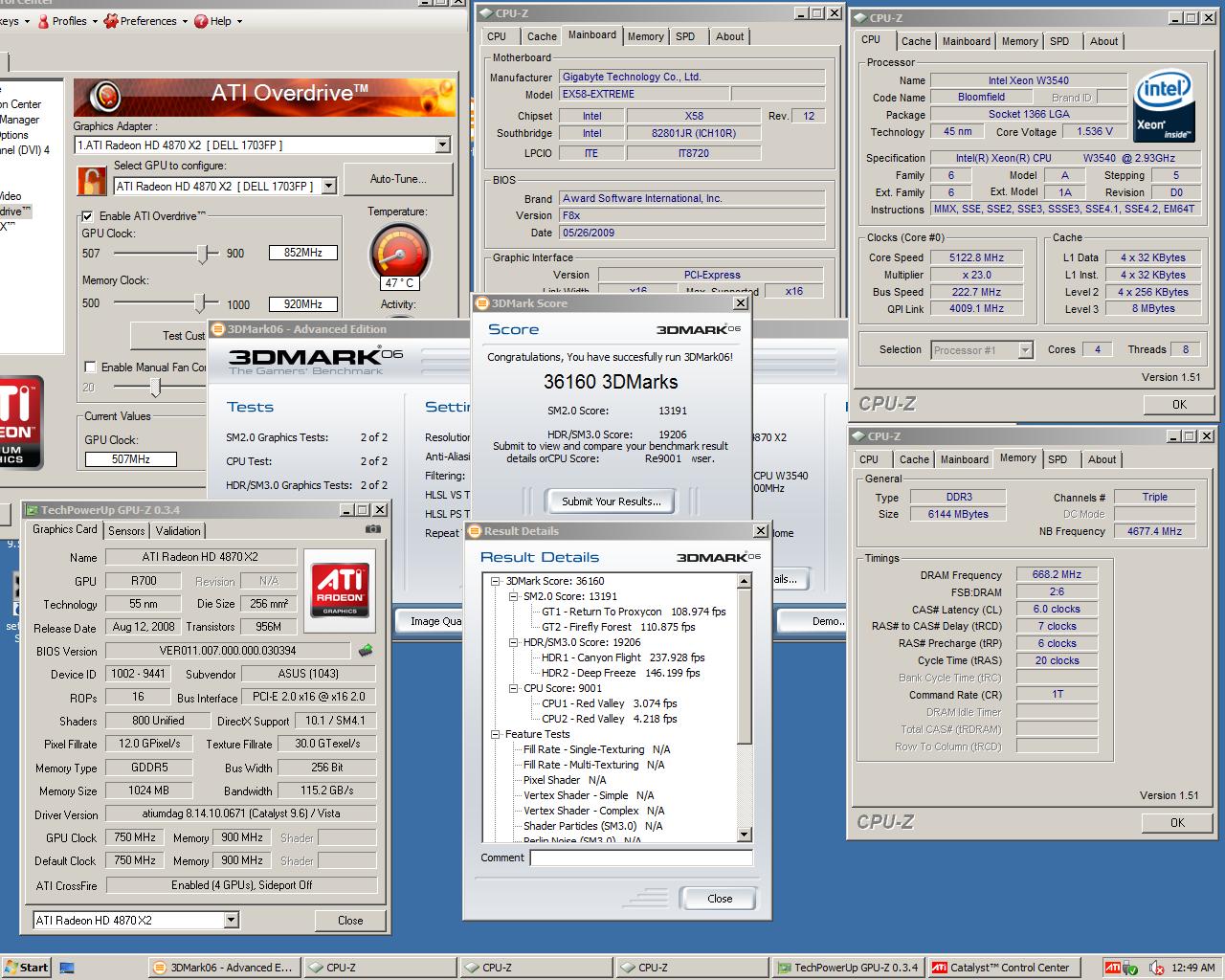This screenshot has width=1225, height=980.
Task: Collapse HDR/SM3.0 Score tree node
Action: pyautogui.click(x=513, y=642)
